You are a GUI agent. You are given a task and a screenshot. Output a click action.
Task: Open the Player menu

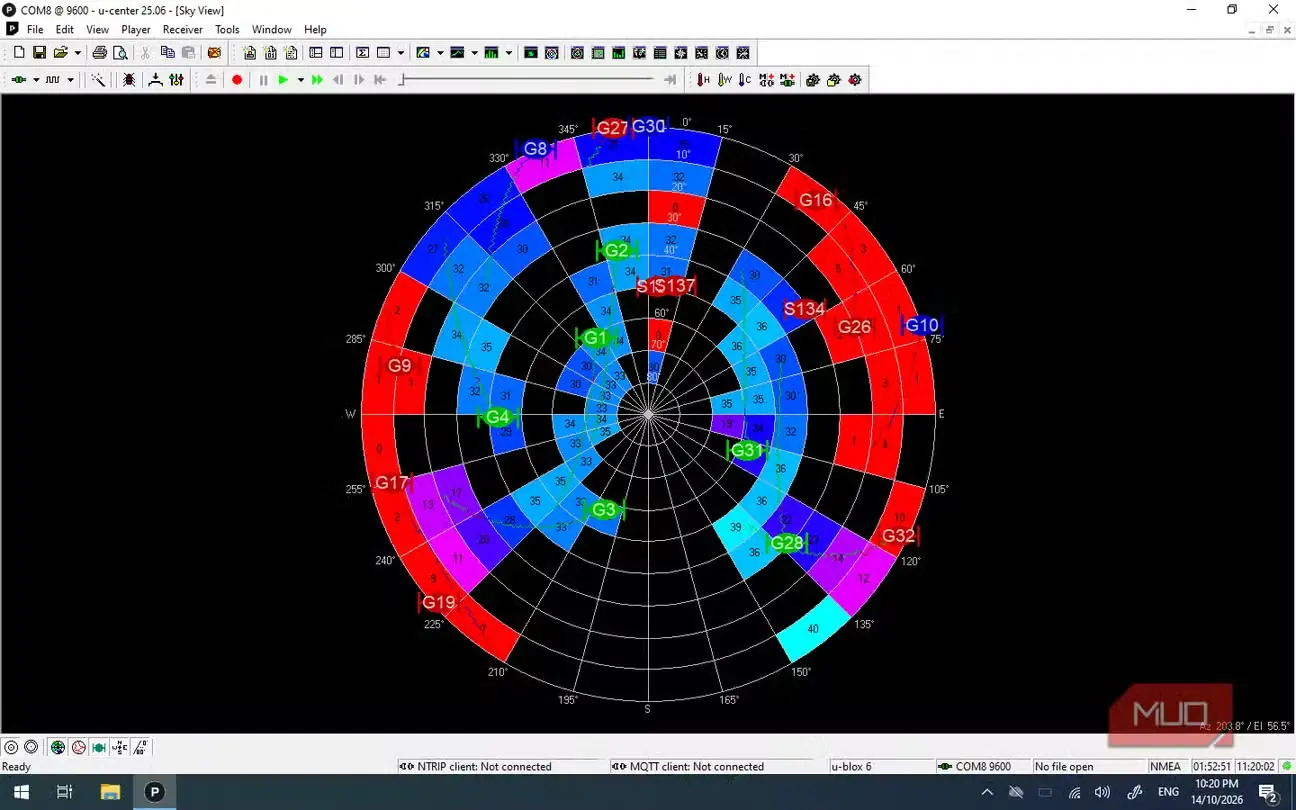pos(136,30)
